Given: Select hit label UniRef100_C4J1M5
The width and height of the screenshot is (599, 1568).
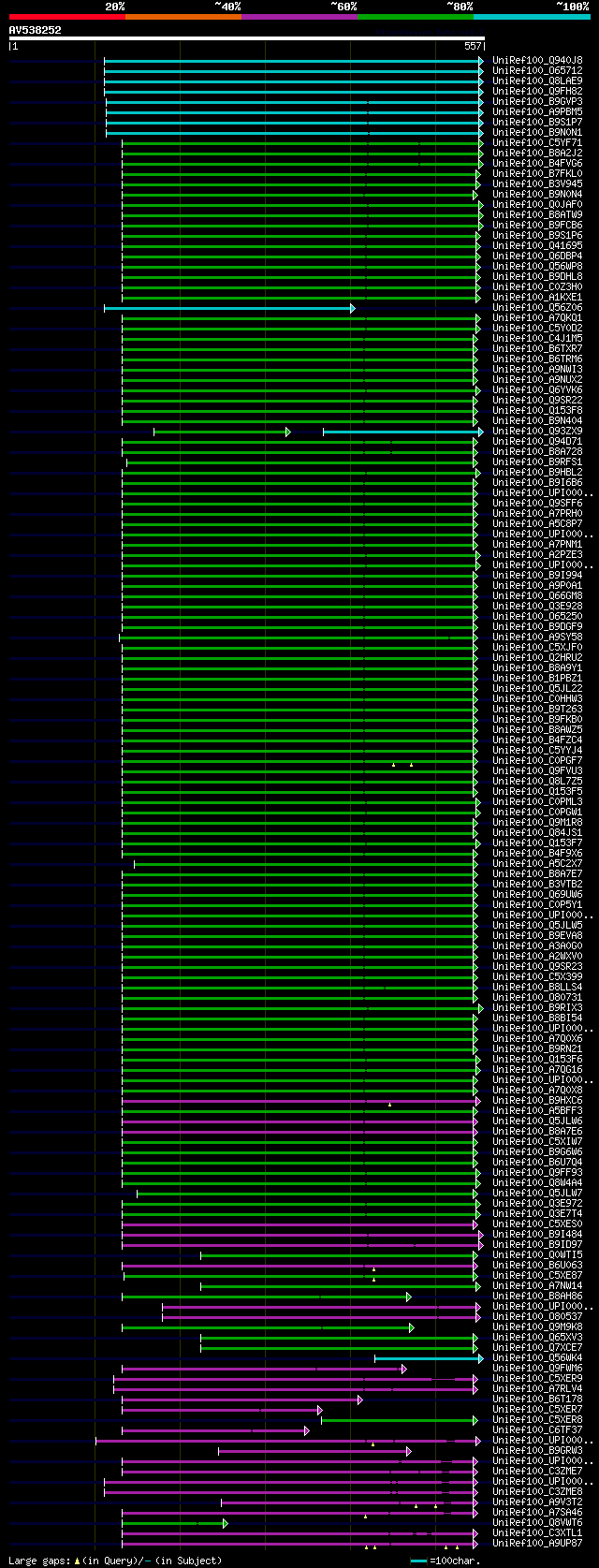Looking at the screenshot, I should coord(537,338).
